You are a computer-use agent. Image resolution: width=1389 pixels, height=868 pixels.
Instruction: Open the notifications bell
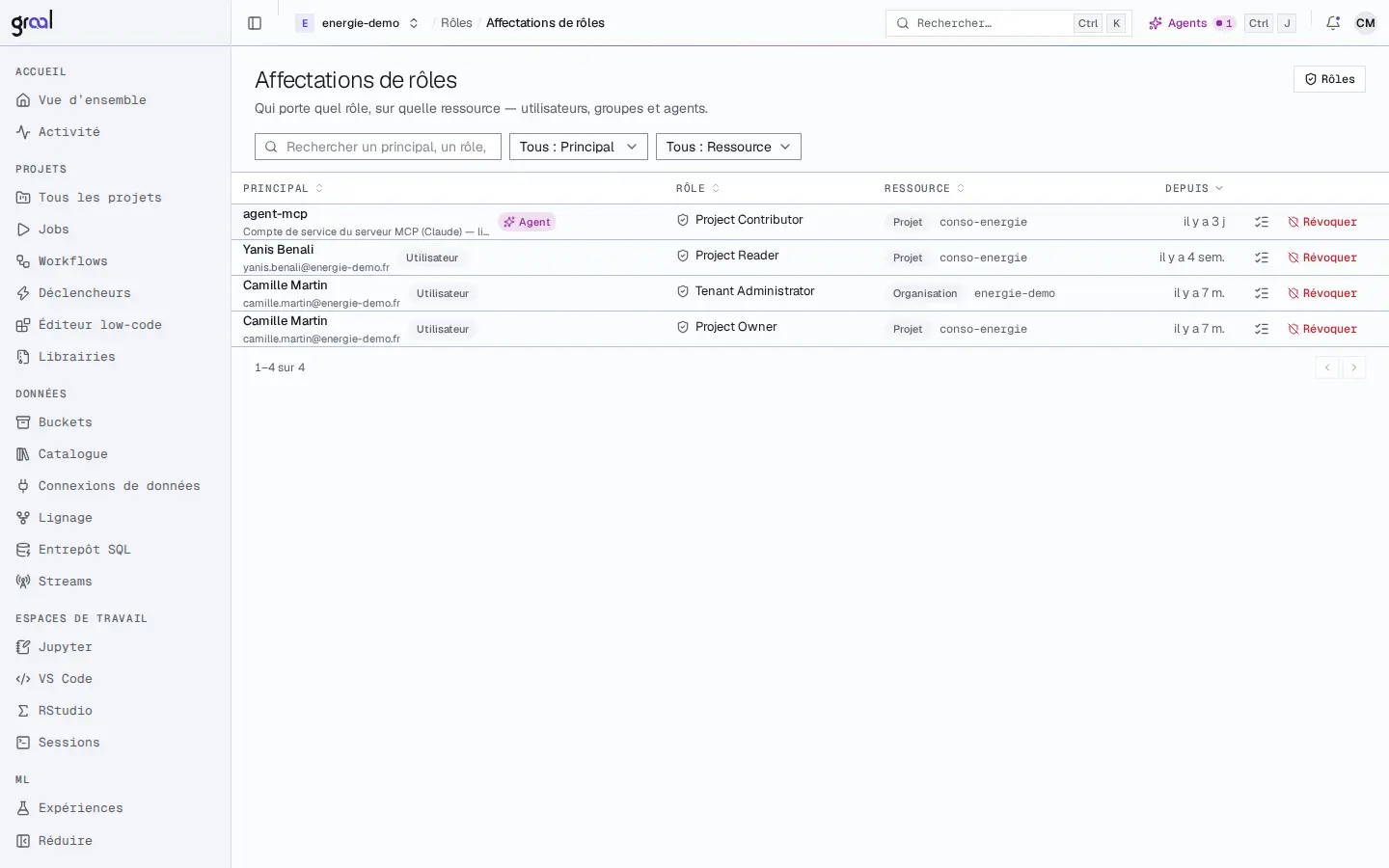pos(1333,23)
